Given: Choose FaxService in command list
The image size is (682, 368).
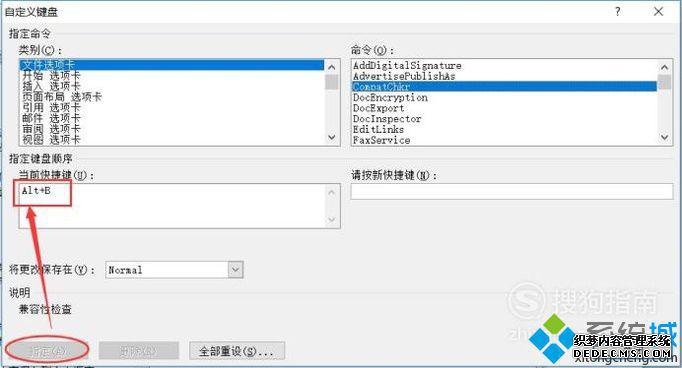Looking at the screenshot, I should (381, 140).
